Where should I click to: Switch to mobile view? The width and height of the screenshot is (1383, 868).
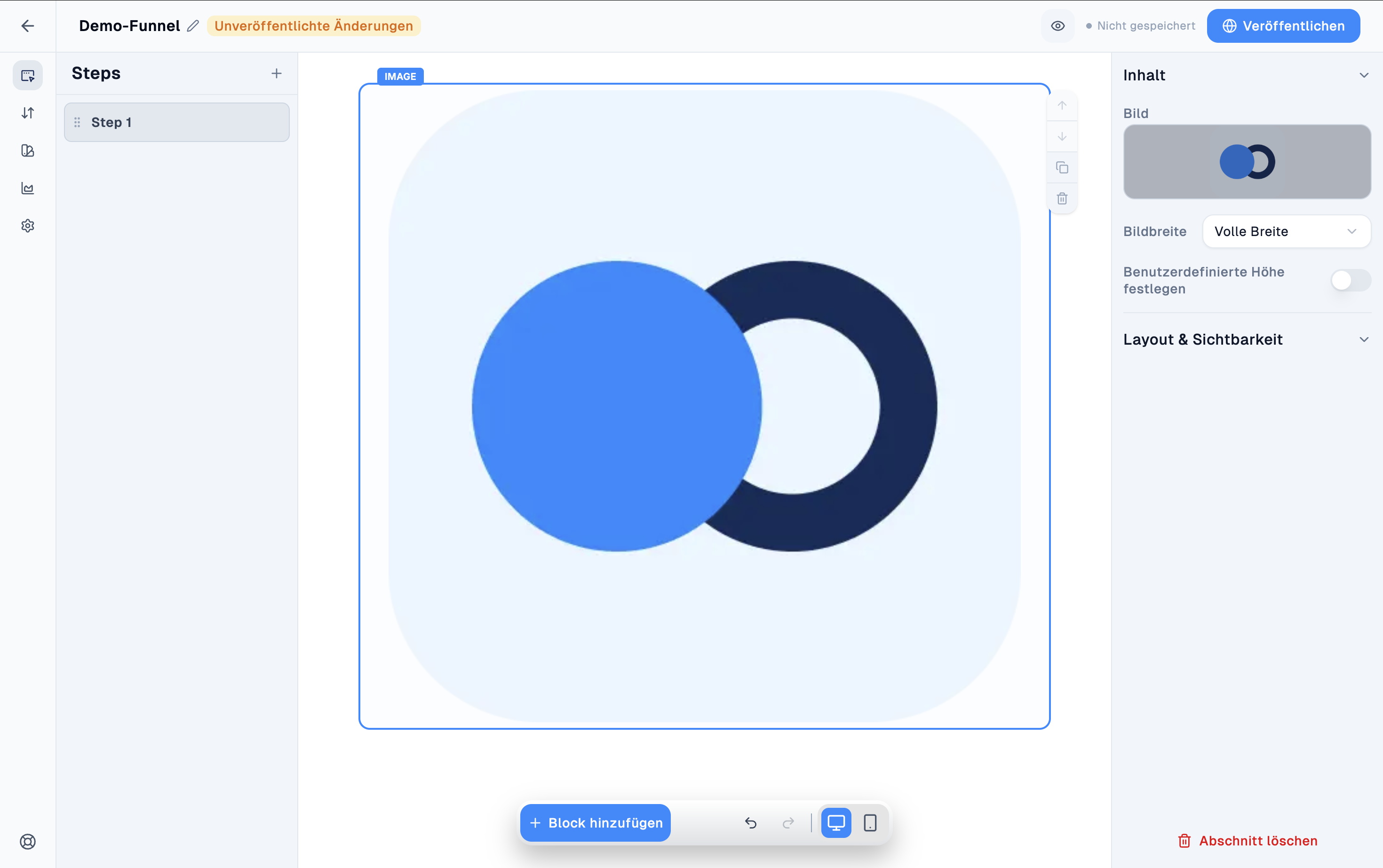click(870, 823)
